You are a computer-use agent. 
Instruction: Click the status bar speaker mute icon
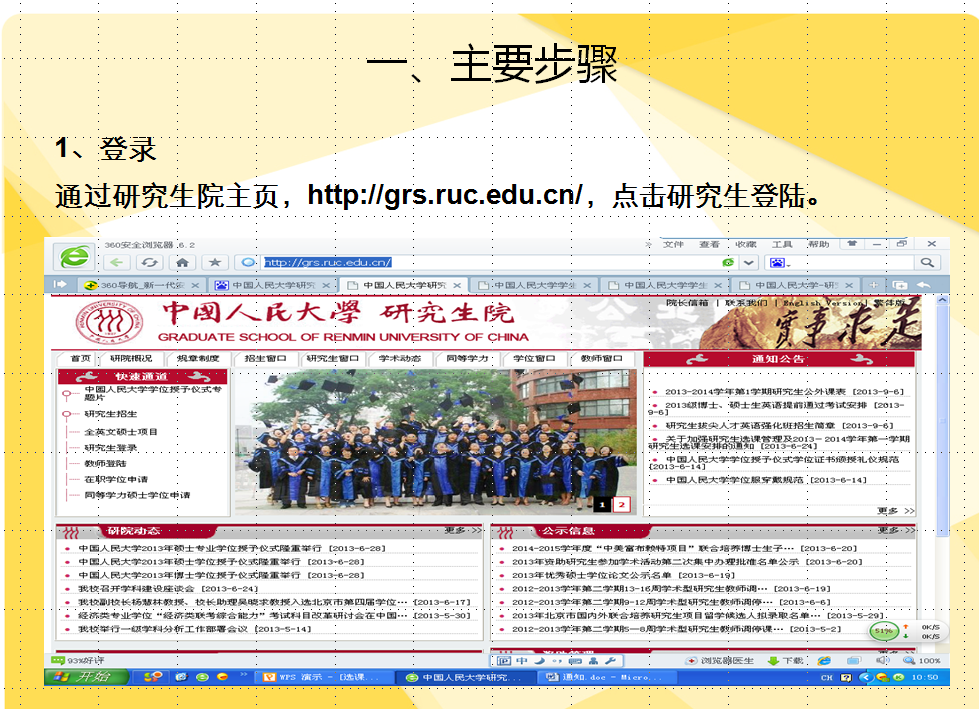point(882,660)
